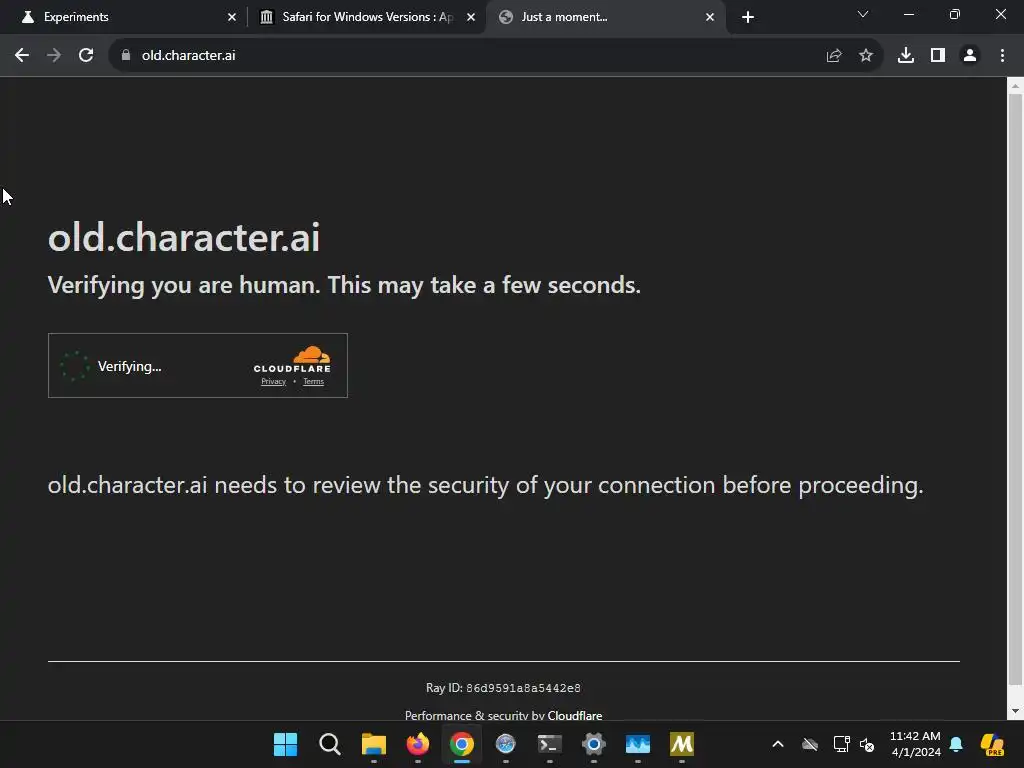Select the Just a moment... tab
The image size is (1024, 768).
click(x=605, y=17)
